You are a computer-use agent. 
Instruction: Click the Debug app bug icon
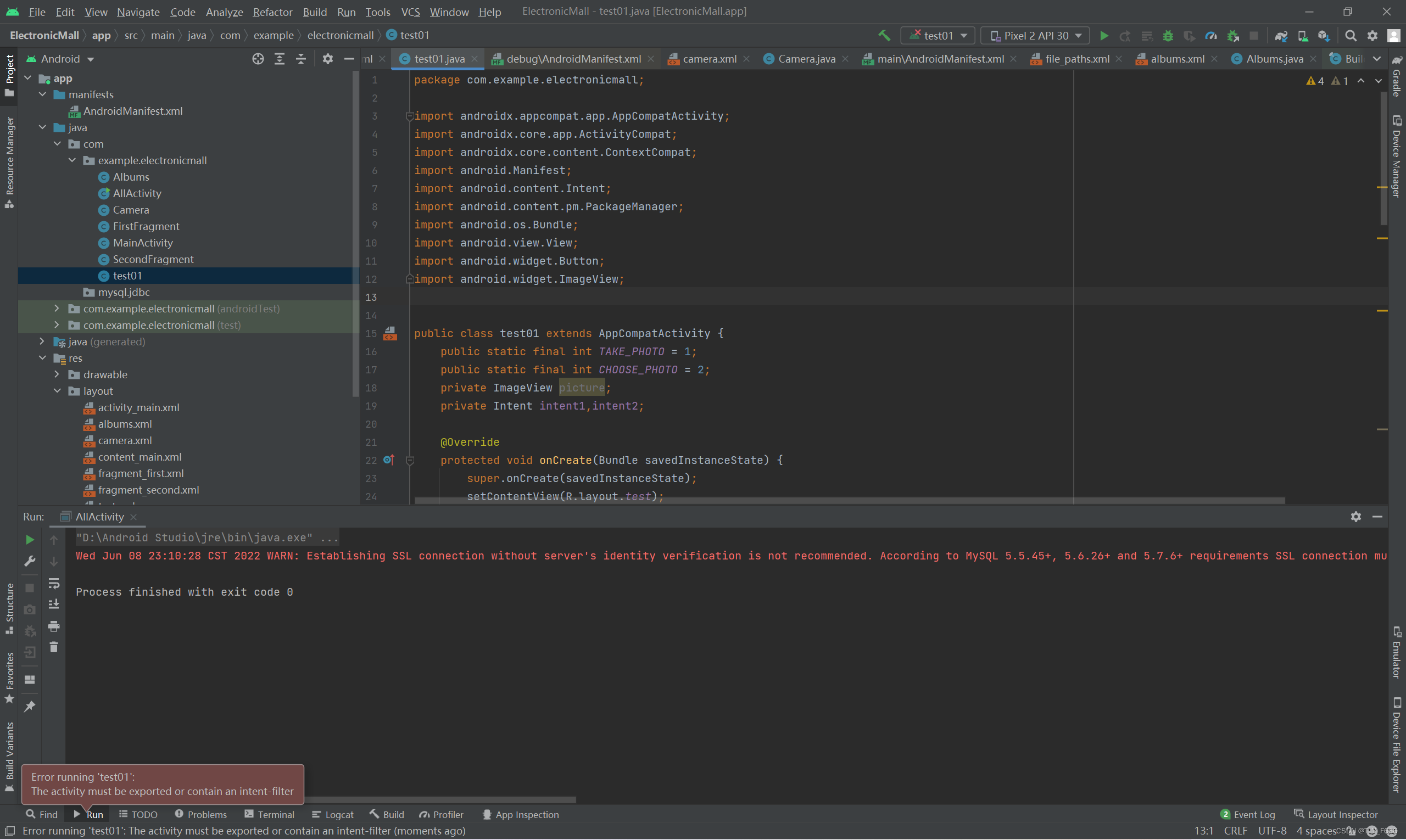click(x=1168, y=36)
